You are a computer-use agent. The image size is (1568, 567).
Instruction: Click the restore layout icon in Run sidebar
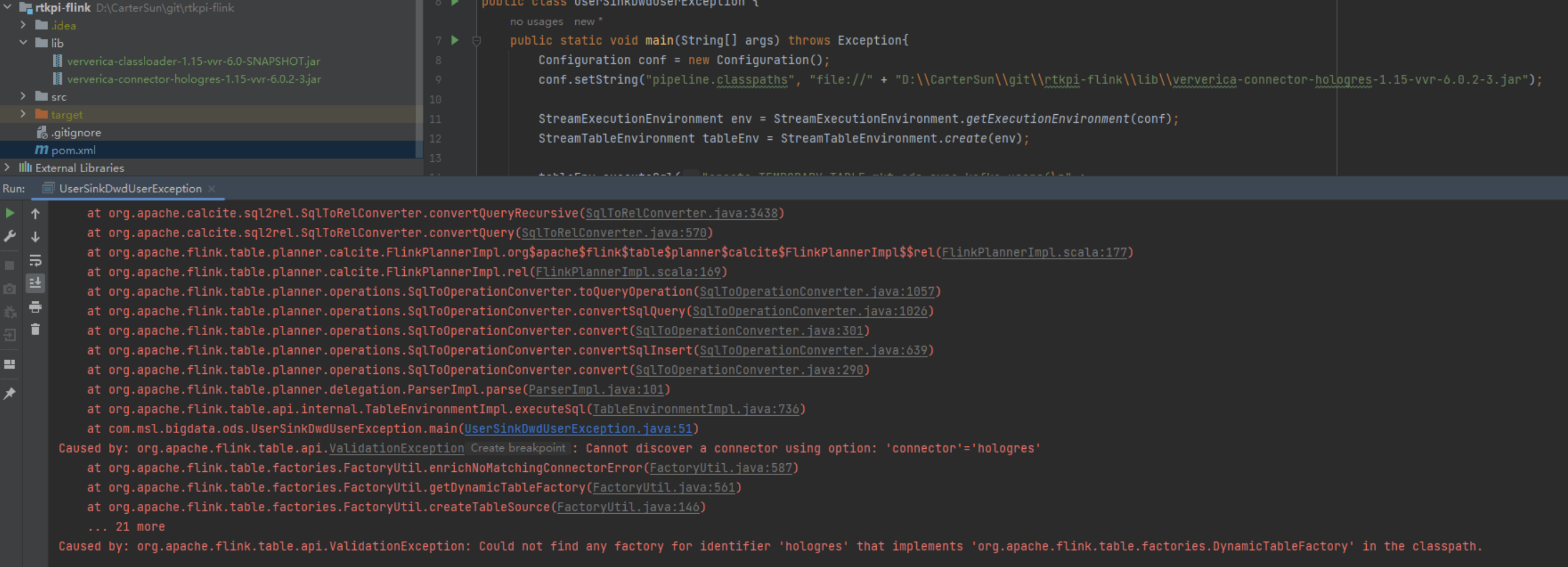coord(10,365)
